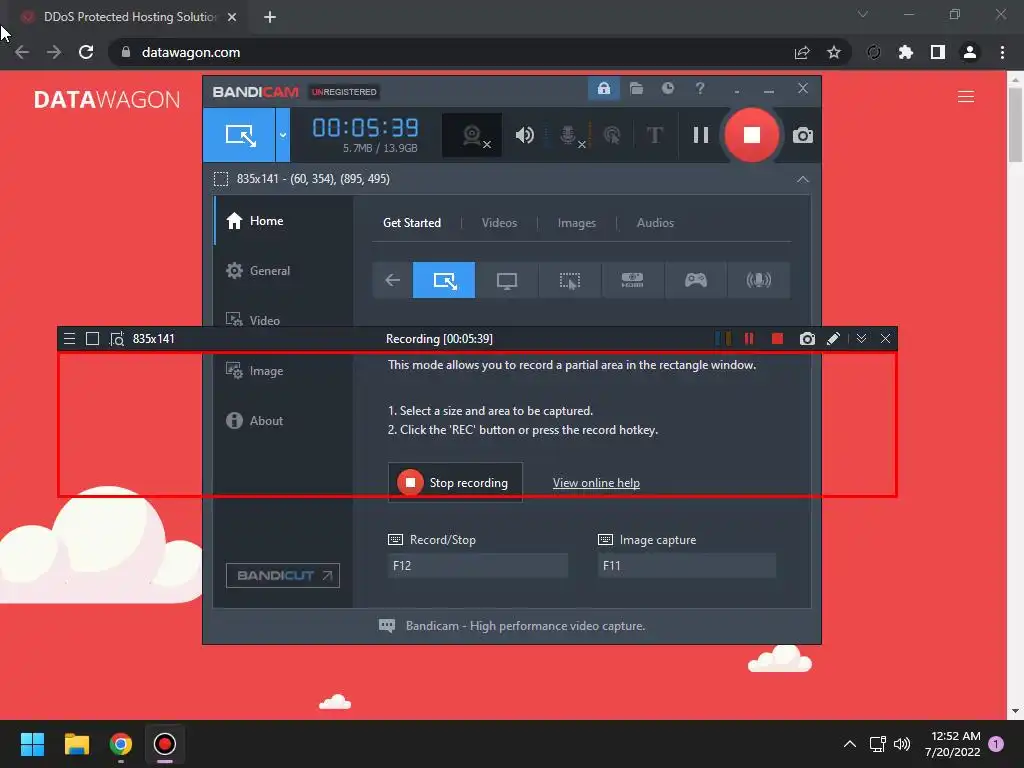Open output folder icon in title bar
The width and height of the screenshot is (1024, 768).
636,88
